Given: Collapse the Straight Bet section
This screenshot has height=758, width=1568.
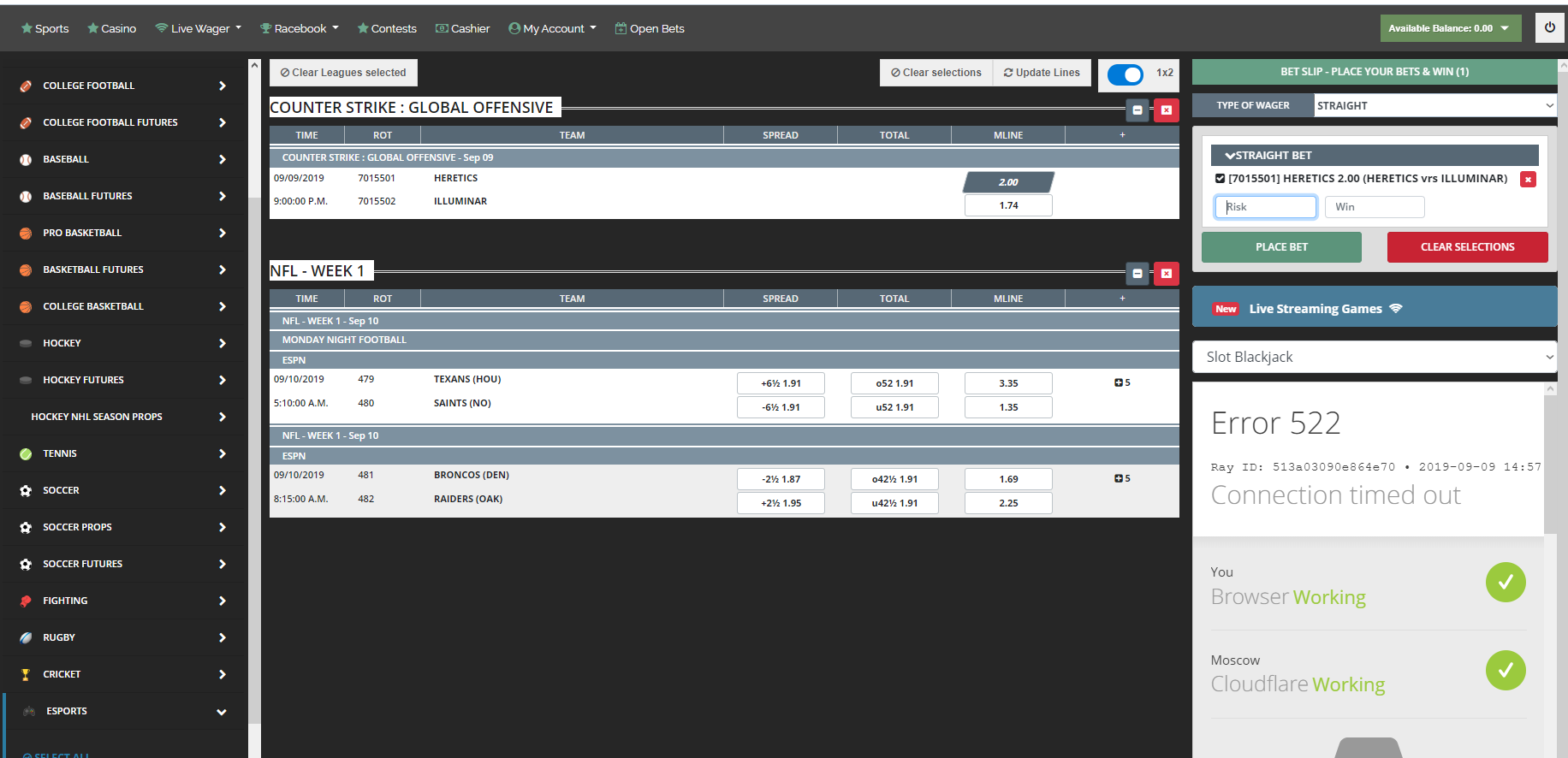Looking at the screenshot, I should coord(1375,155).
